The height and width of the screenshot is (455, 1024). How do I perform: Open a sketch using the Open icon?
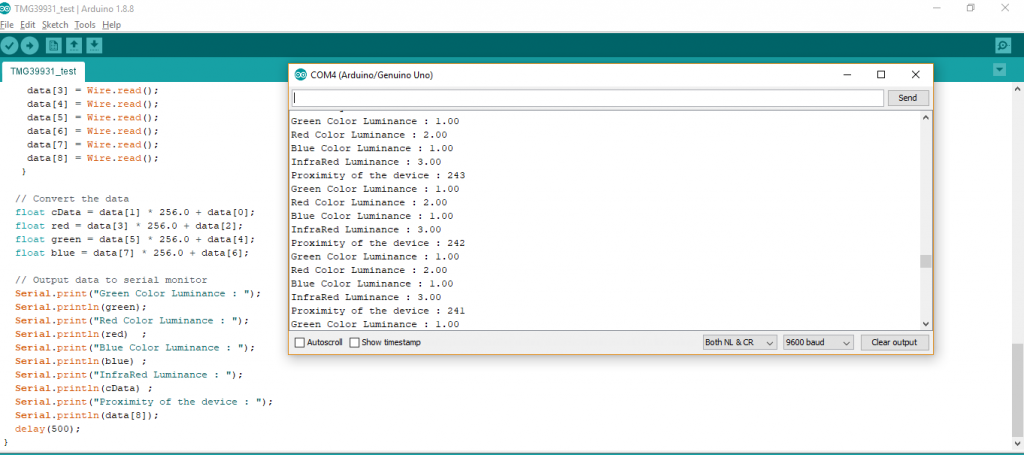[73, 45]
